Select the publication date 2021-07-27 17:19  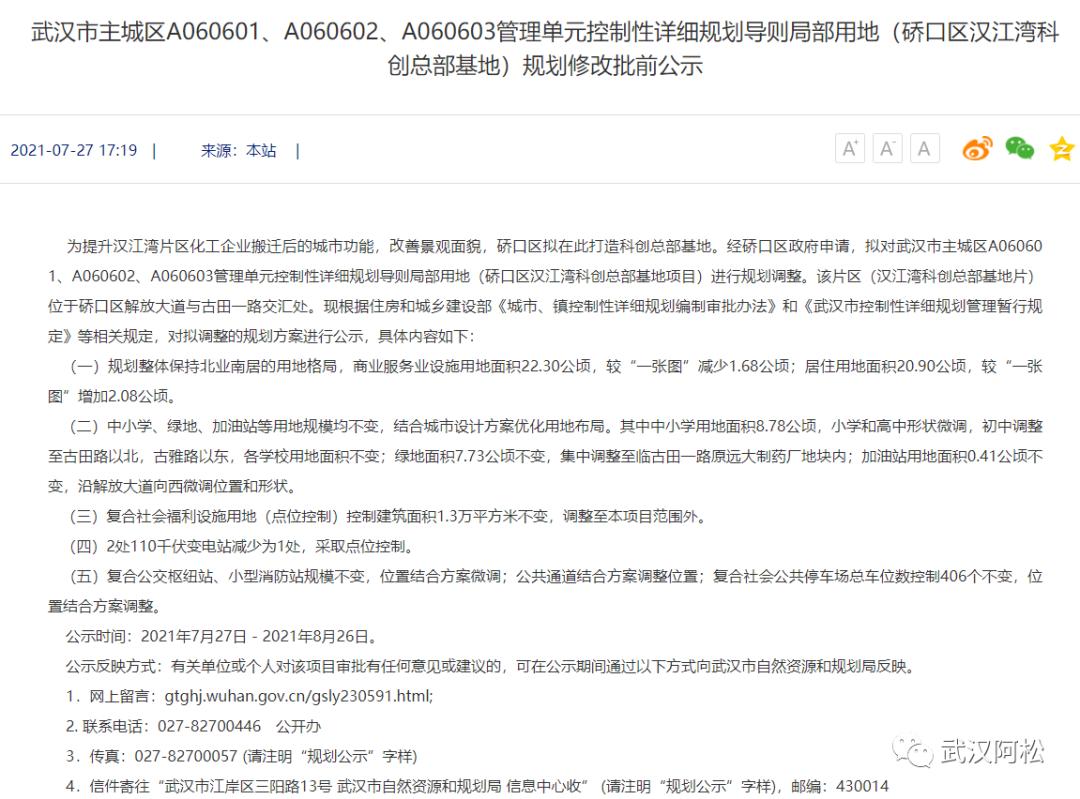pyautogui.click(x=76, y=150)
